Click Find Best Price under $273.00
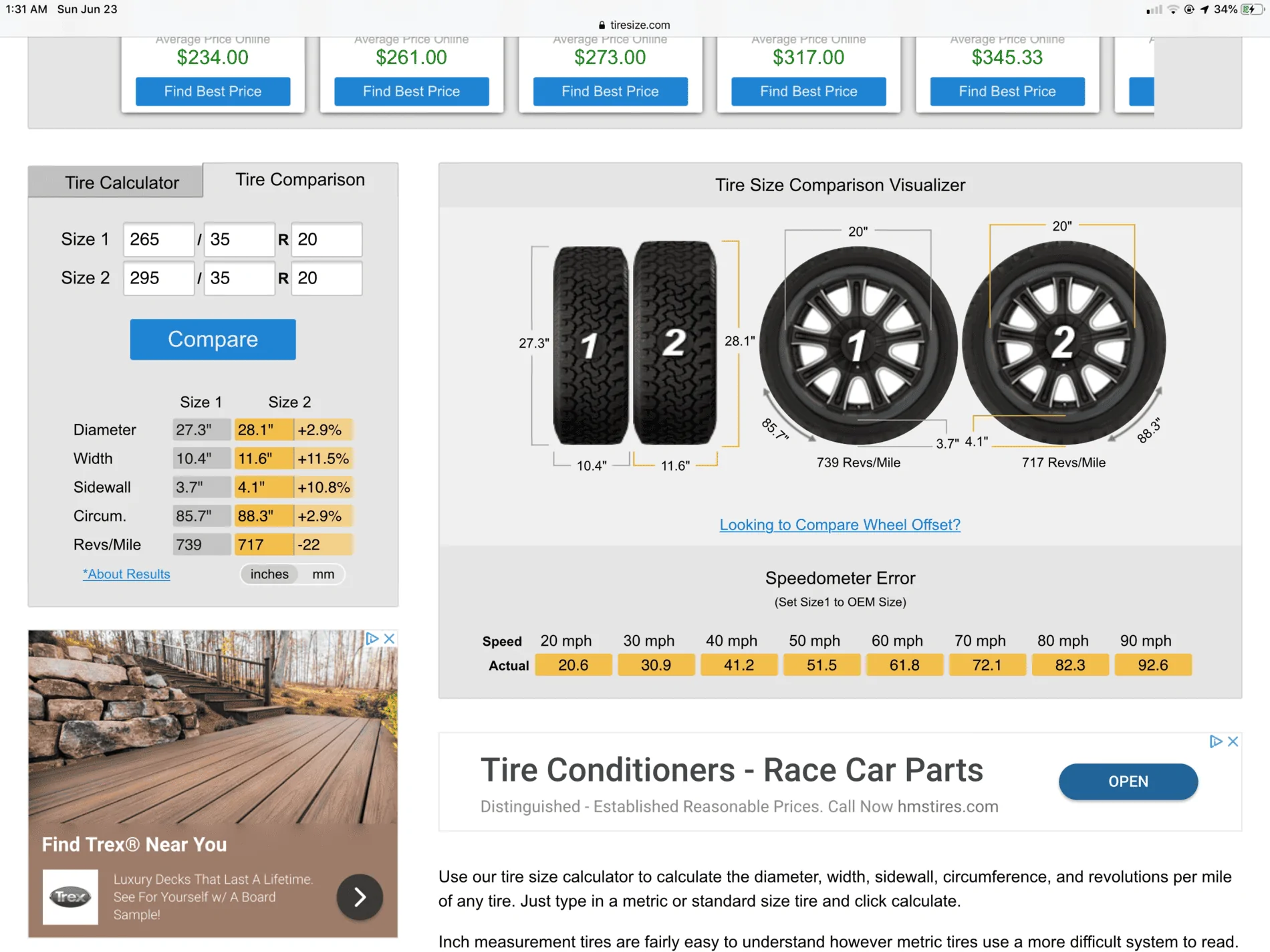The image size is (1270, 952). pos(610,91)
